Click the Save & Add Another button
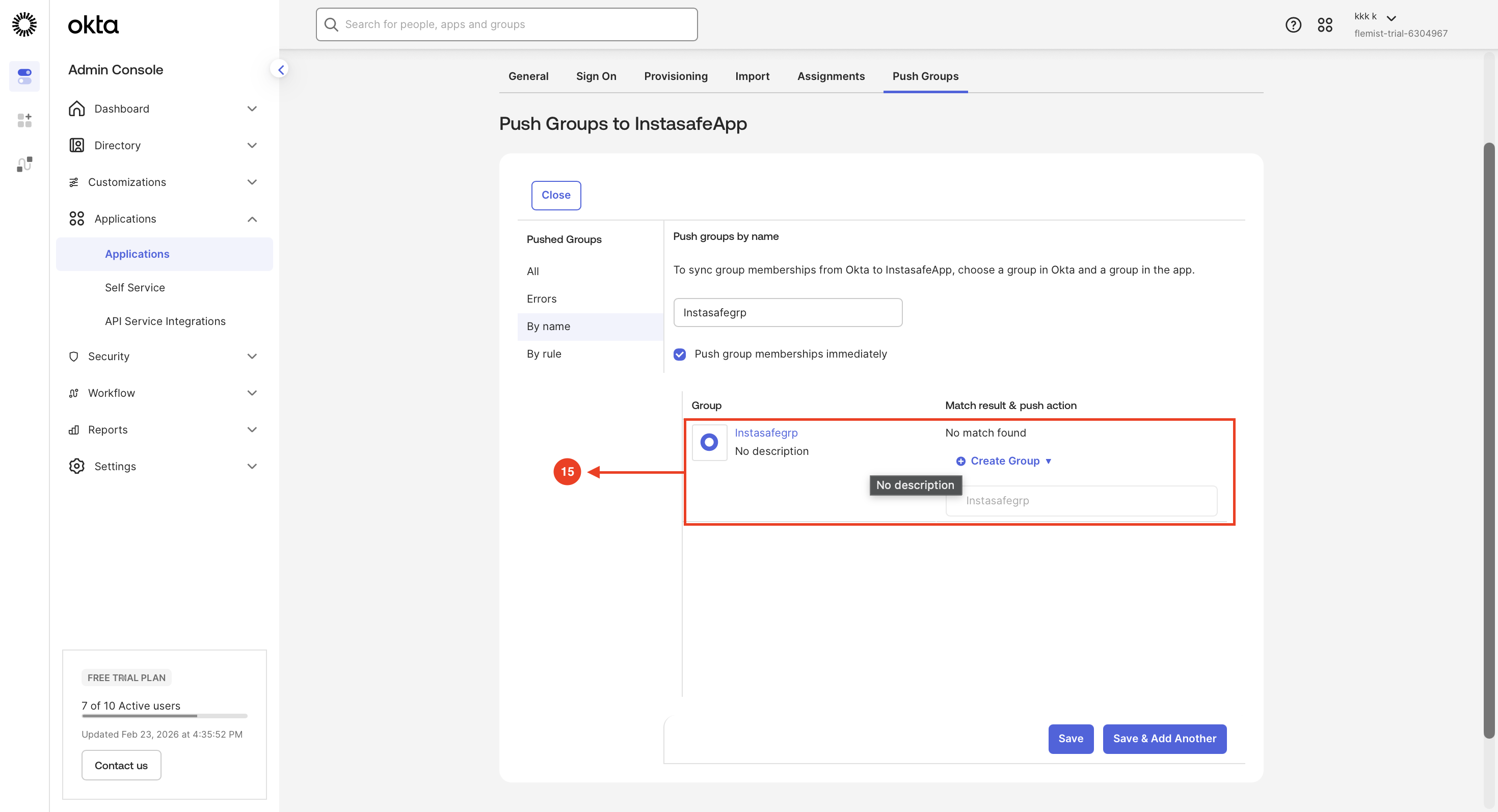The width and height of the screenshot is (1498, 812). click(x=1164, y=738)
